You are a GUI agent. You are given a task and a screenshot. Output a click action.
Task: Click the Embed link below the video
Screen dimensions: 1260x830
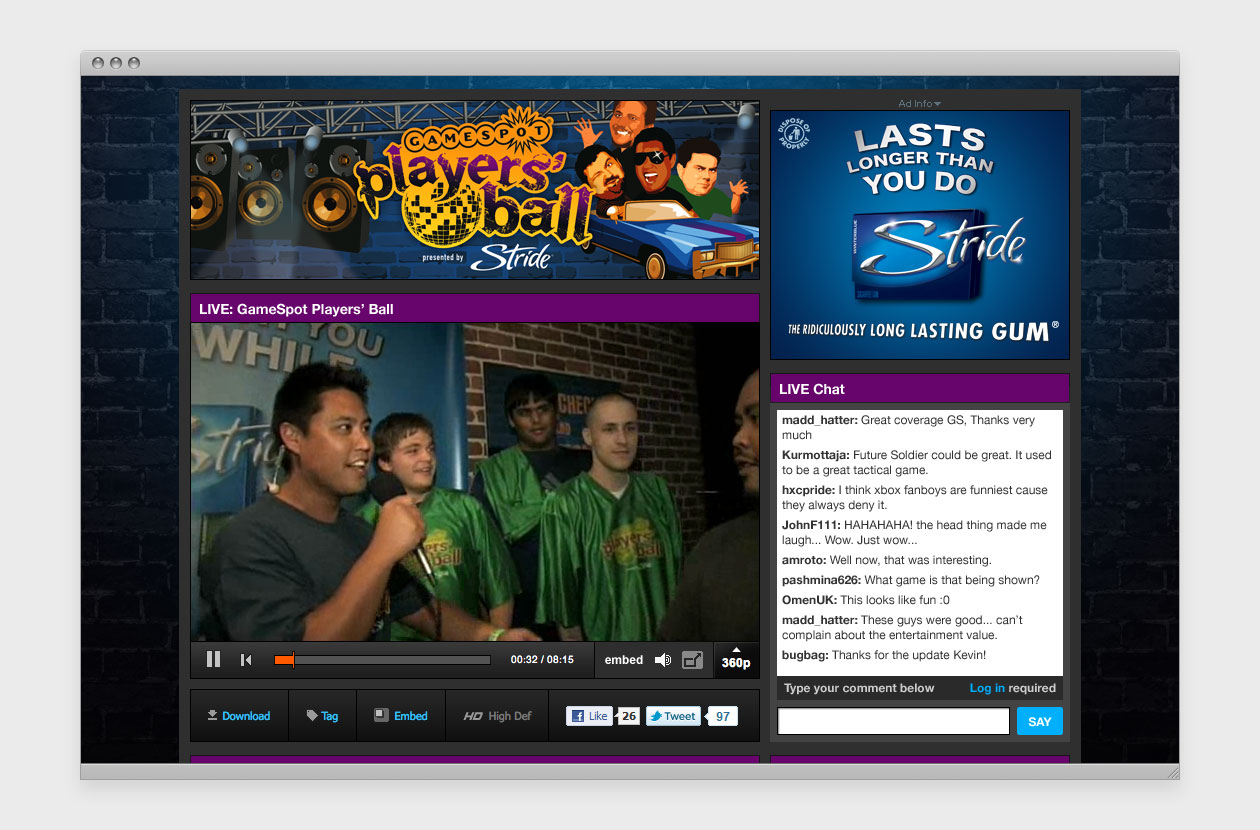401,716
